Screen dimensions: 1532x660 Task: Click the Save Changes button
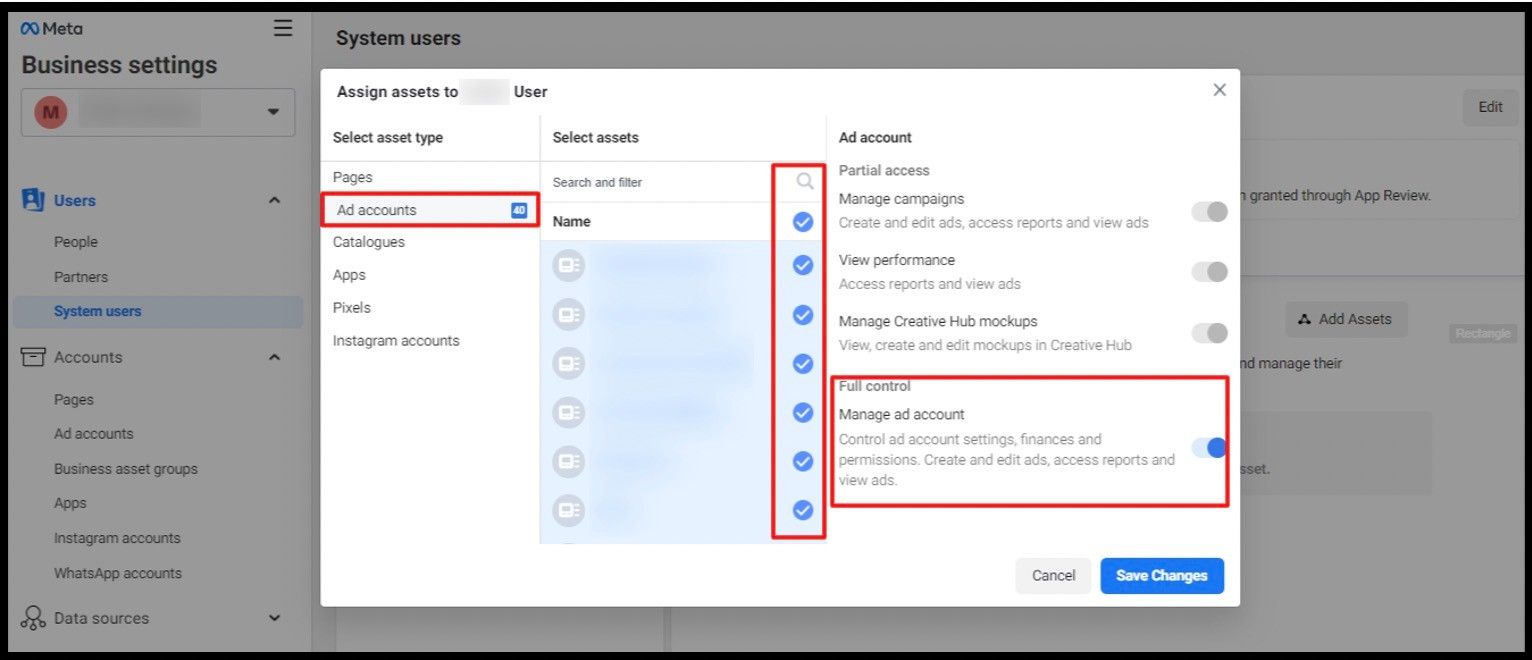click(x=1161, y=576)
